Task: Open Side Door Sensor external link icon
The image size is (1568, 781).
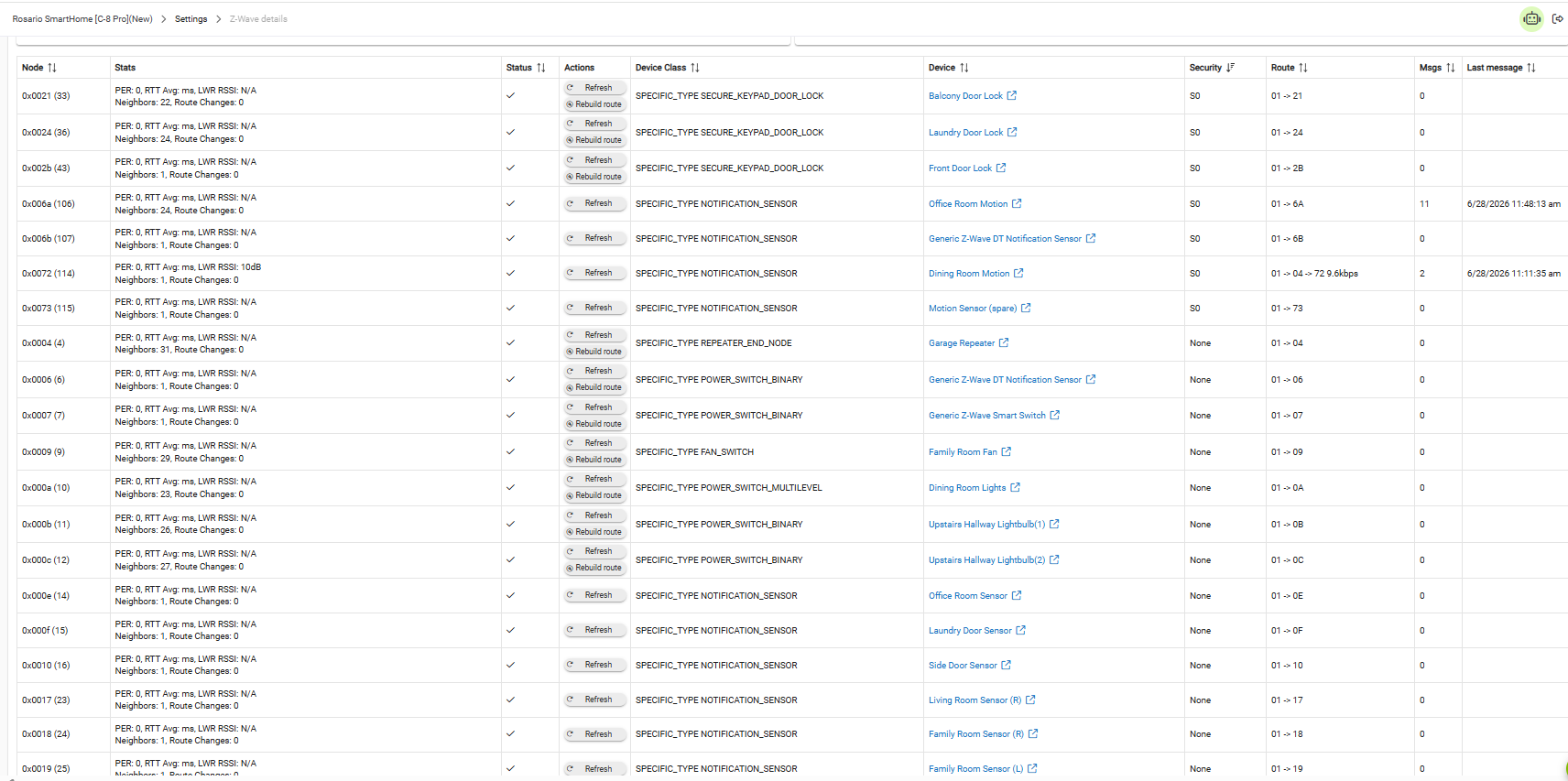Action: coord(1007,665)
